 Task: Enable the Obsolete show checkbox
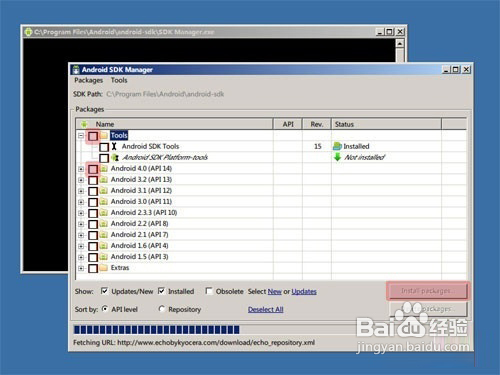(209, 291)
